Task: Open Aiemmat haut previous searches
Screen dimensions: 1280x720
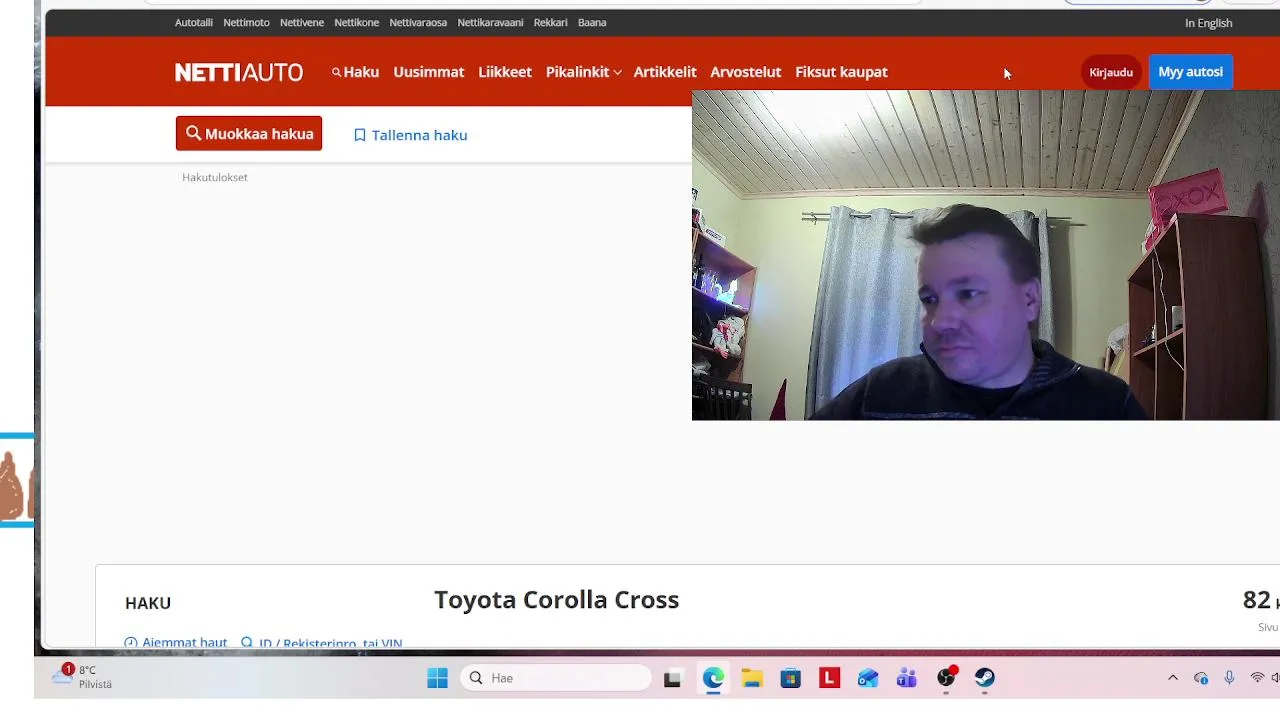Action: 176,643
